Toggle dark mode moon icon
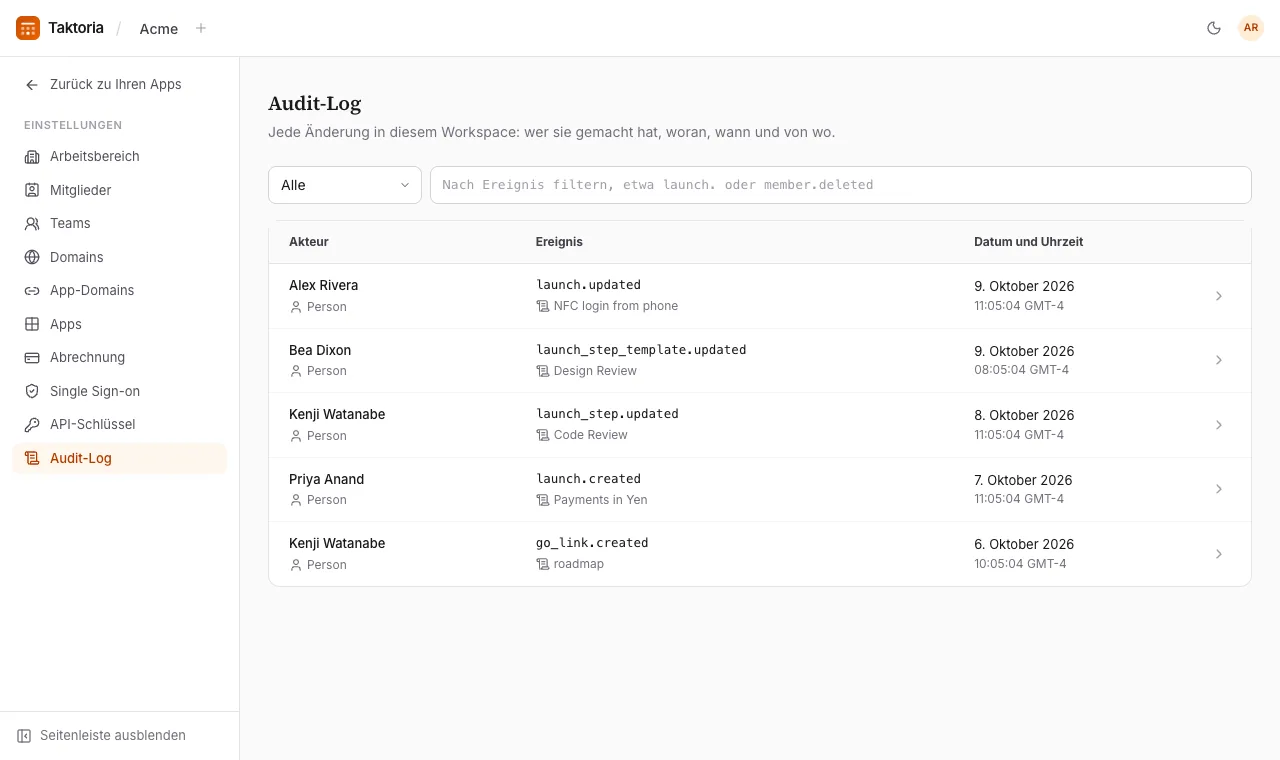Image resolution: width=1280 pixels, height=760 pixels. click(1214, 28)
